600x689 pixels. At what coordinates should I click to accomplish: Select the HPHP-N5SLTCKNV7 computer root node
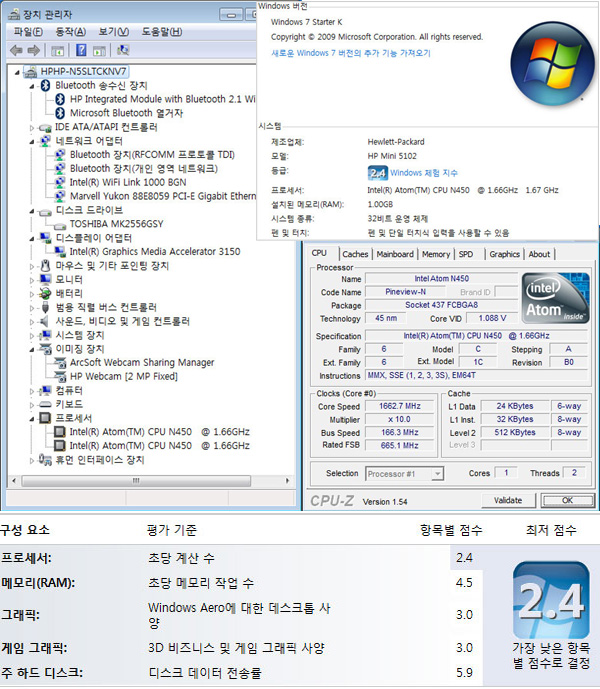point(84,71)
